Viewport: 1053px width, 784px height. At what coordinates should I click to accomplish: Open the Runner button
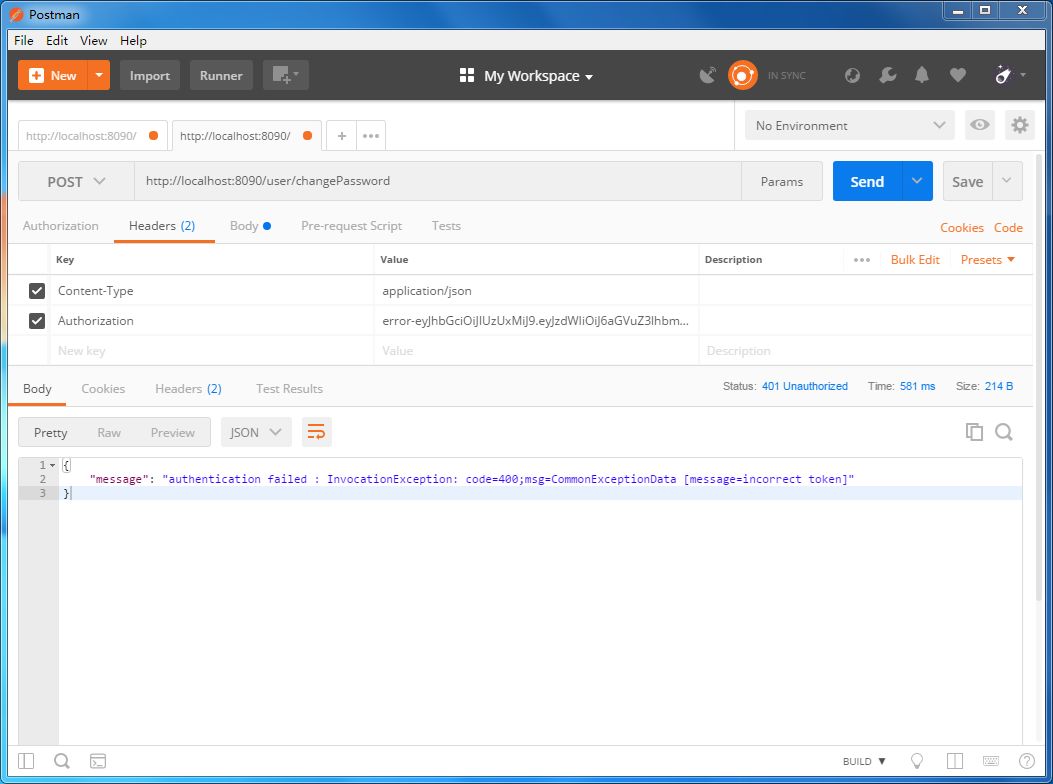pos(221,75)
